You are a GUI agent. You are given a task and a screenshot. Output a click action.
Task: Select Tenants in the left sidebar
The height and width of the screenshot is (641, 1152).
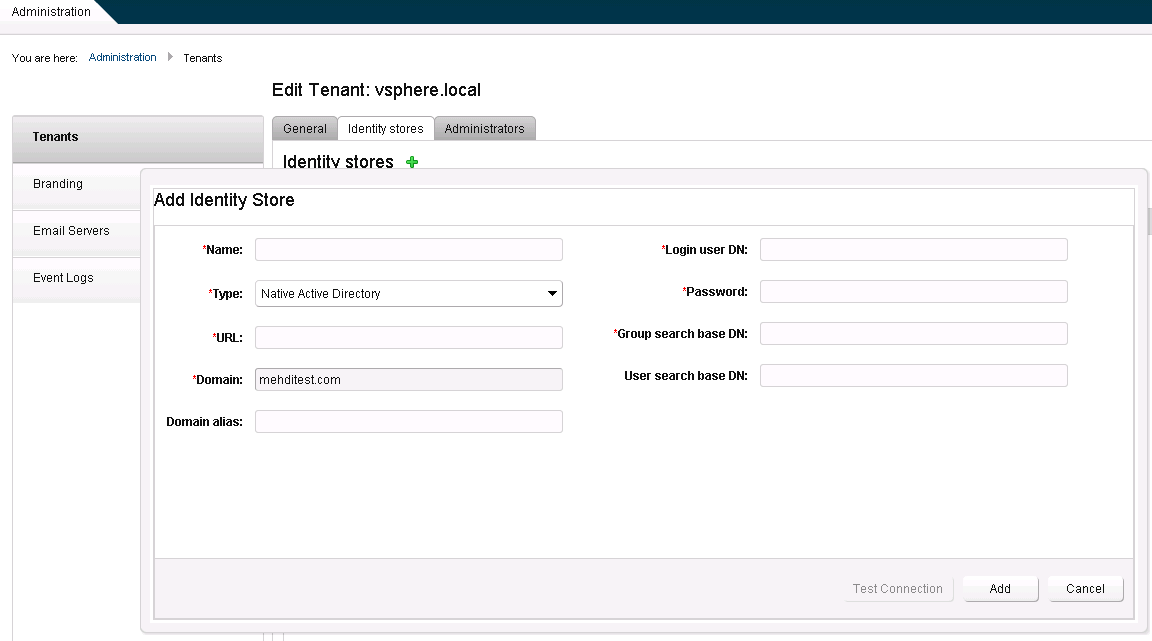56,137
